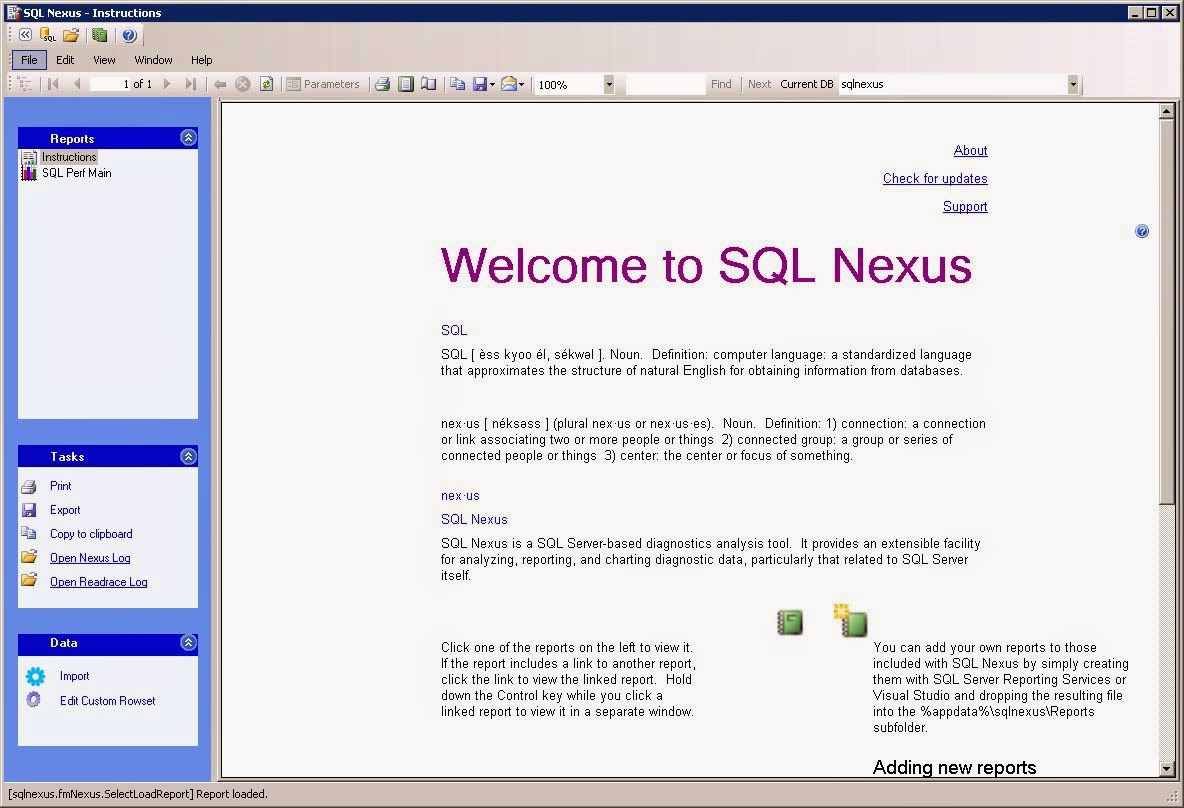Click the green report book icon in the report page
Image resolution: width=1184 pixels, height=808 pixels.
point(790,622)
